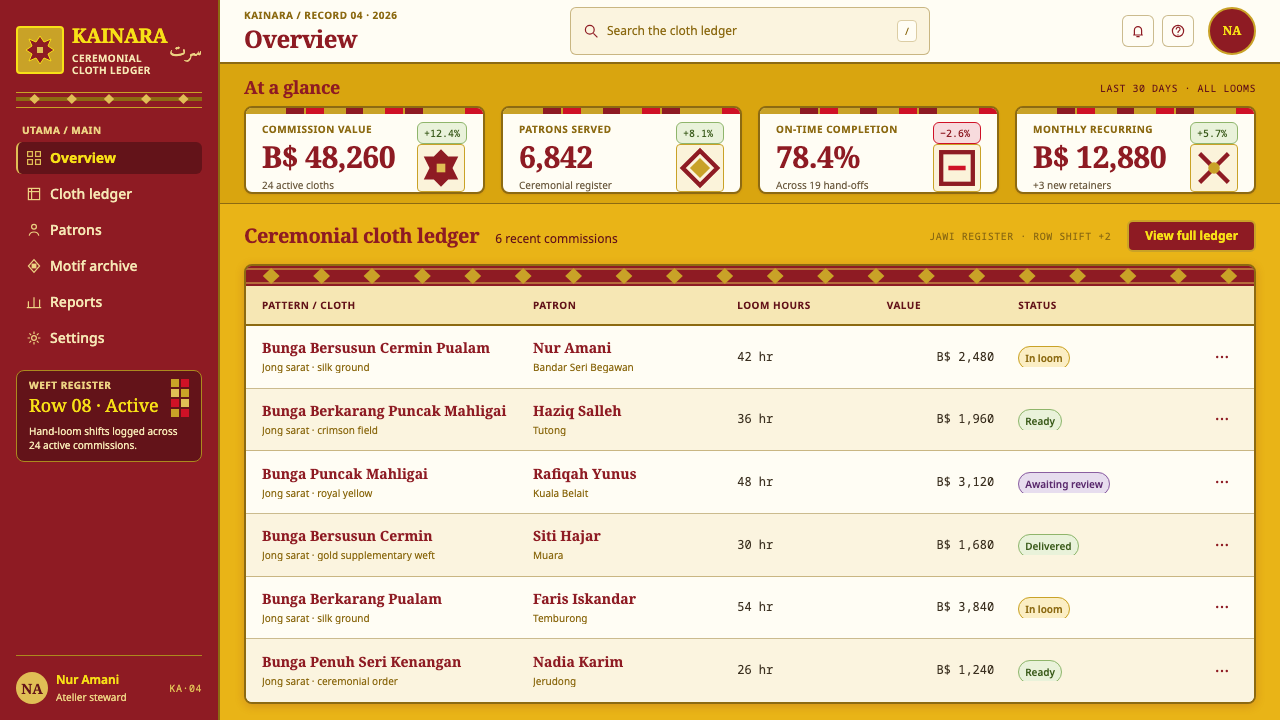Open the help question-mark icon
Image resolution: width=1280 pixels, height=720 pixels.
click(1178, 31)
